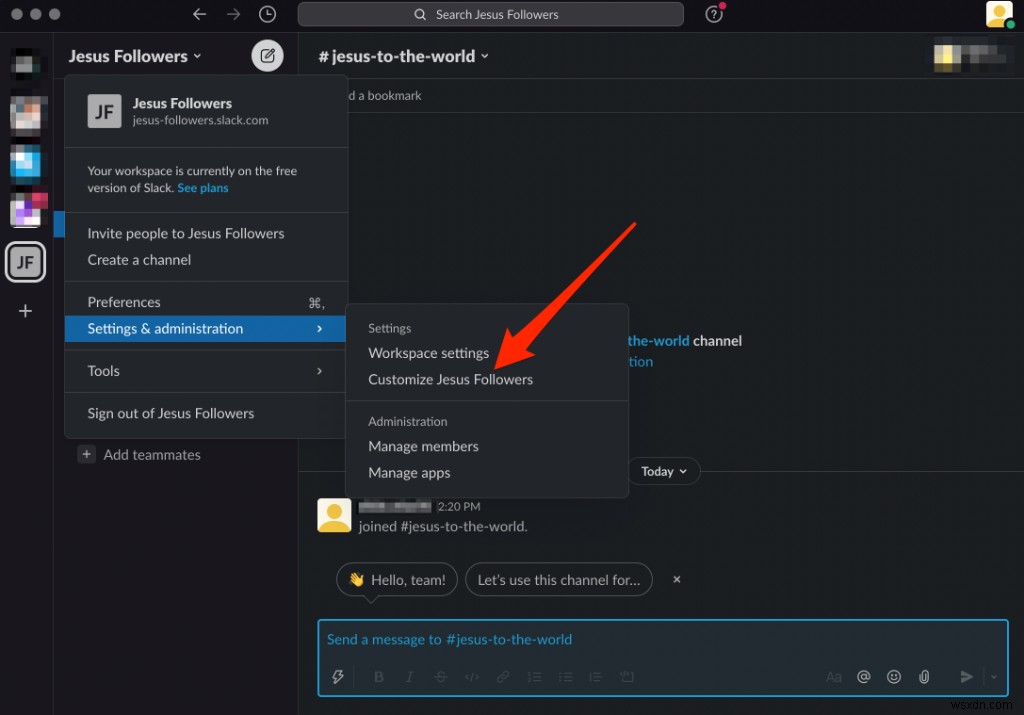Image resolution: width=1024 pixels, height=715 pixels.
Task: Open shortcuts lightning bolt in composer
Action: 338,677
